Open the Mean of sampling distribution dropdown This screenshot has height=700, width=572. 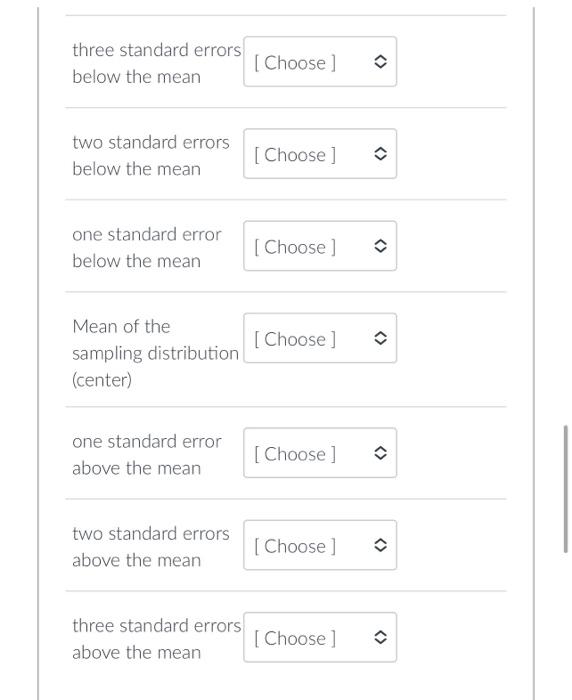click(320, 338)
